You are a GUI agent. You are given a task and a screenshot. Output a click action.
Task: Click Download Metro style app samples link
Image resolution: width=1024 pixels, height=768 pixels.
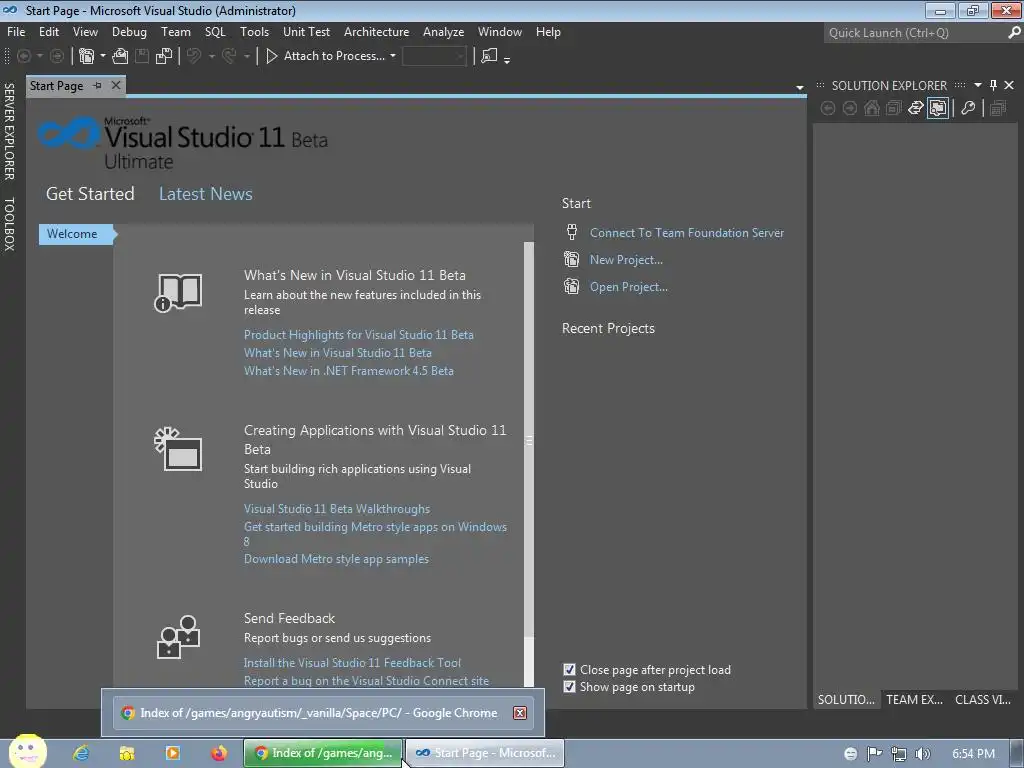point(336,559)
